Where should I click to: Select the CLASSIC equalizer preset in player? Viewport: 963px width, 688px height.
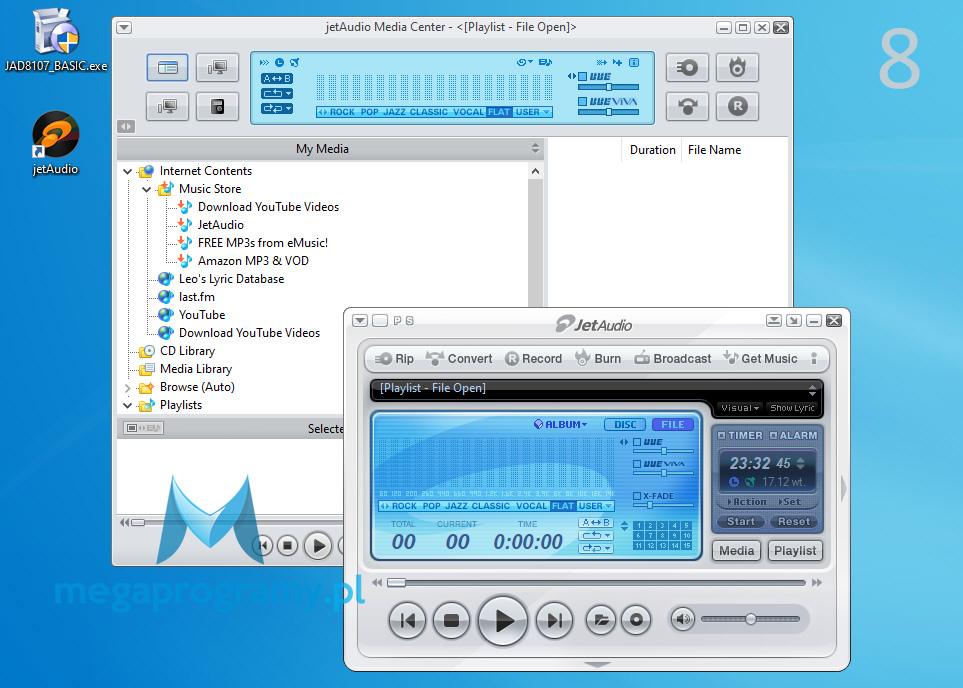(491, 506)
